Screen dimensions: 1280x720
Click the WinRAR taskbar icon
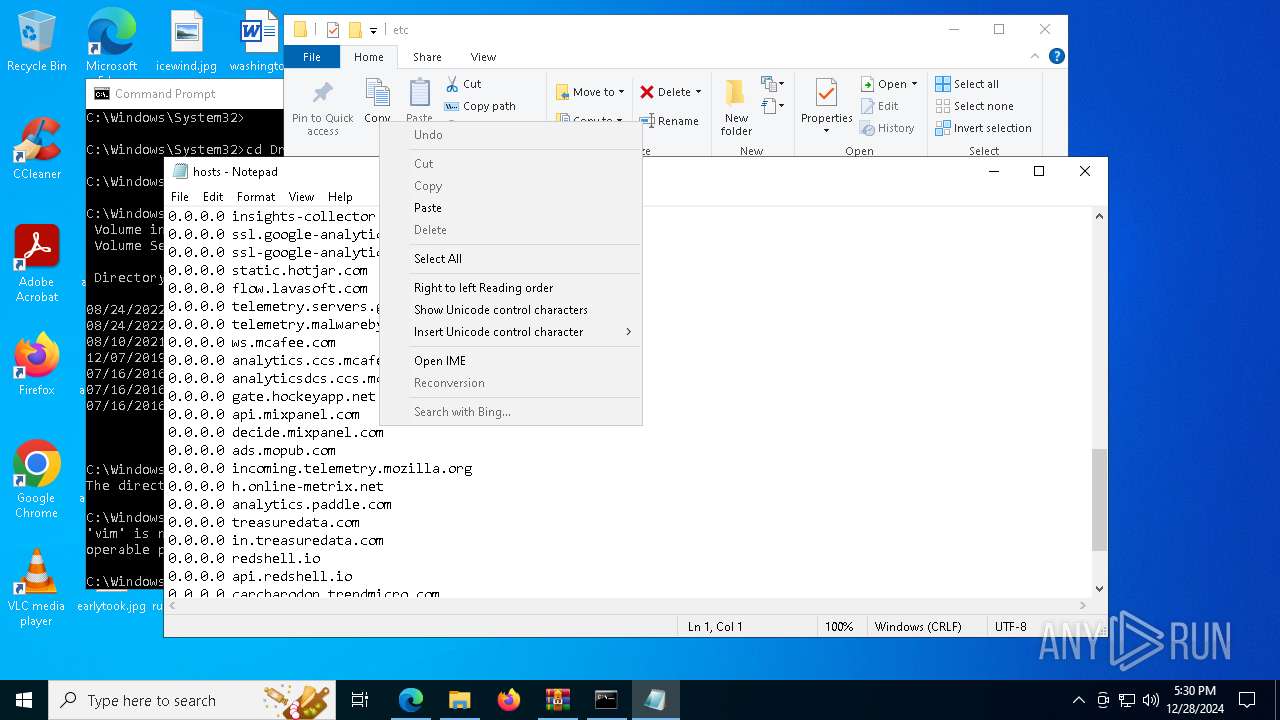coord(557,700)
